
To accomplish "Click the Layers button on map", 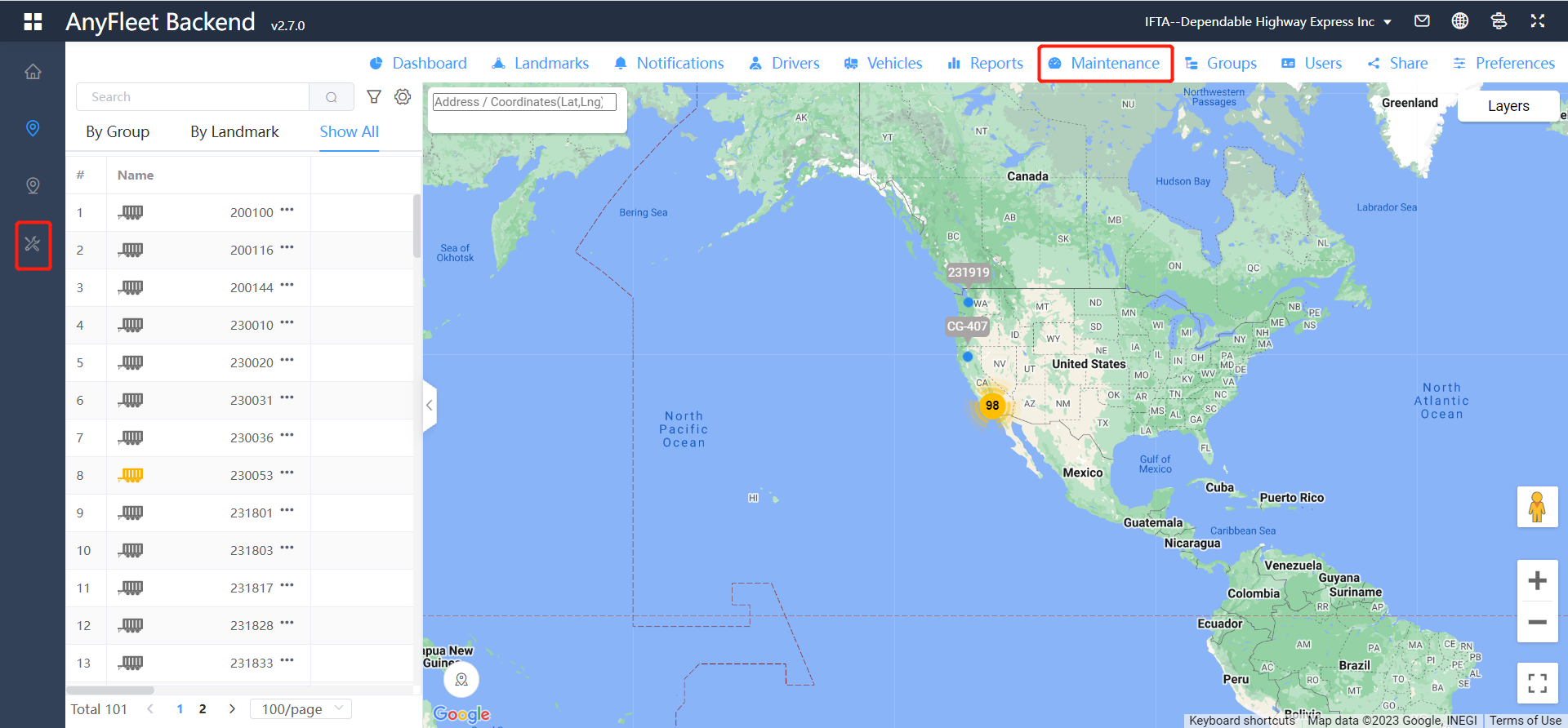I will pyautogui.click(x=1508, y=106).
